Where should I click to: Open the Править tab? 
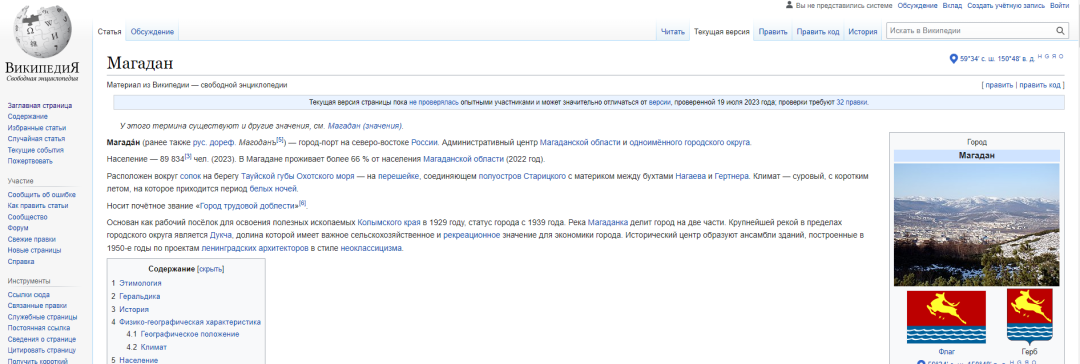[773, 32]
